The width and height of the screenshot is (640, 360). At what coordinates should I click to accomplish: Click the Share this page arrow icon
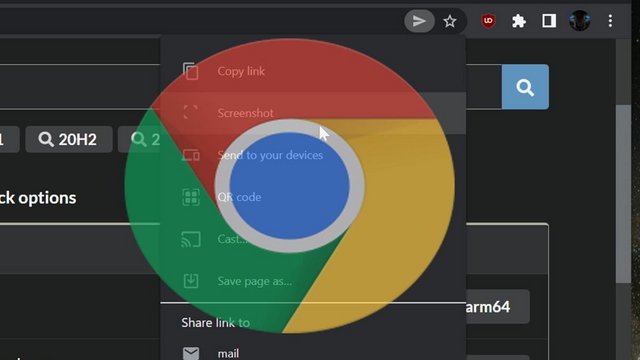(x=419, y=21)
